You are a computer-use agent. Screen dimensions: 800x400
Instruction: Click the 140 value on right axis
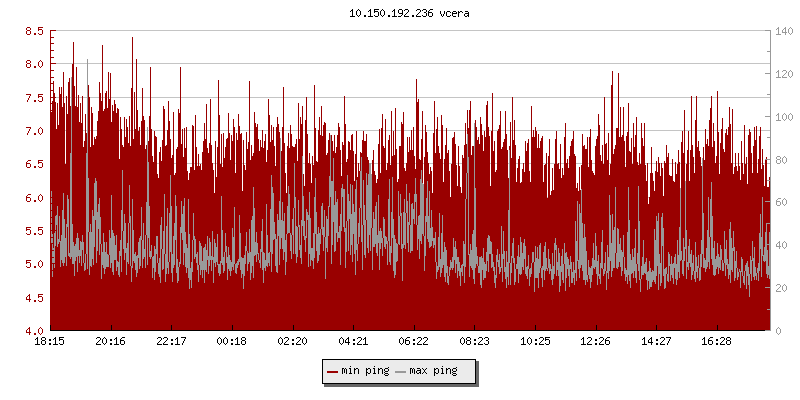[x=784, y=31]
